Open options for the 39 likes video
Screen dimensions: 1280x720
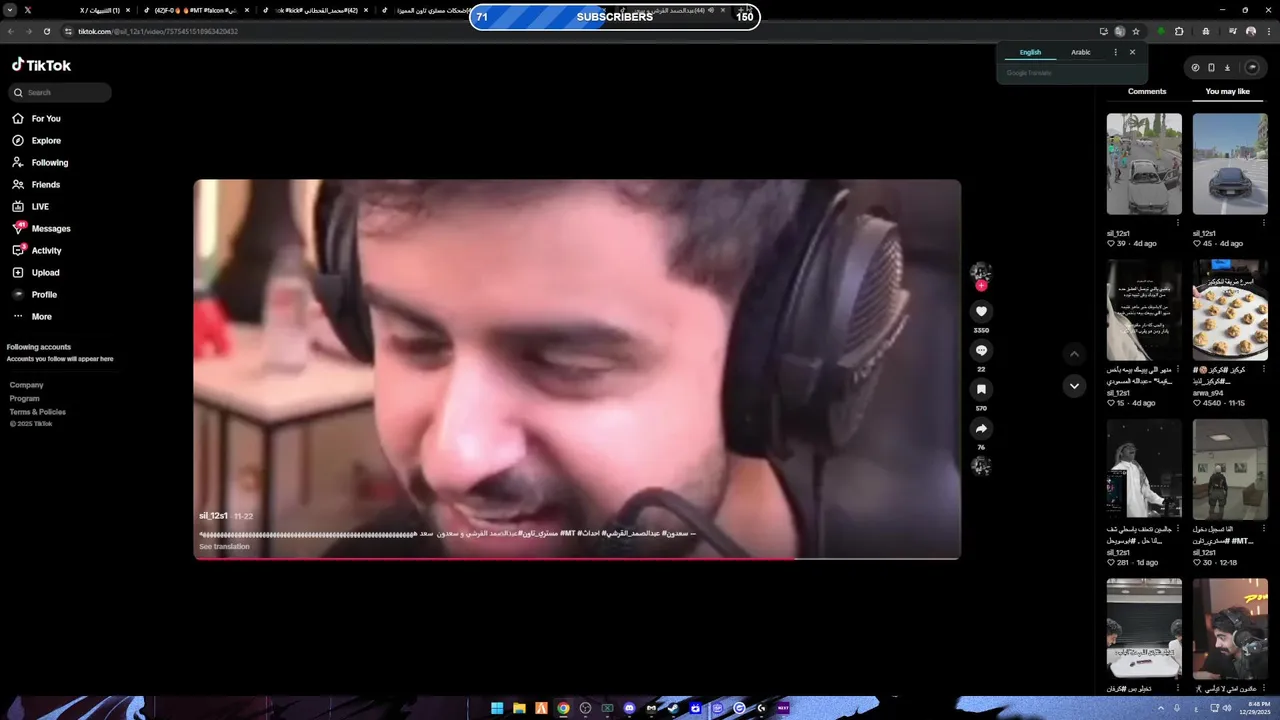1178,223
